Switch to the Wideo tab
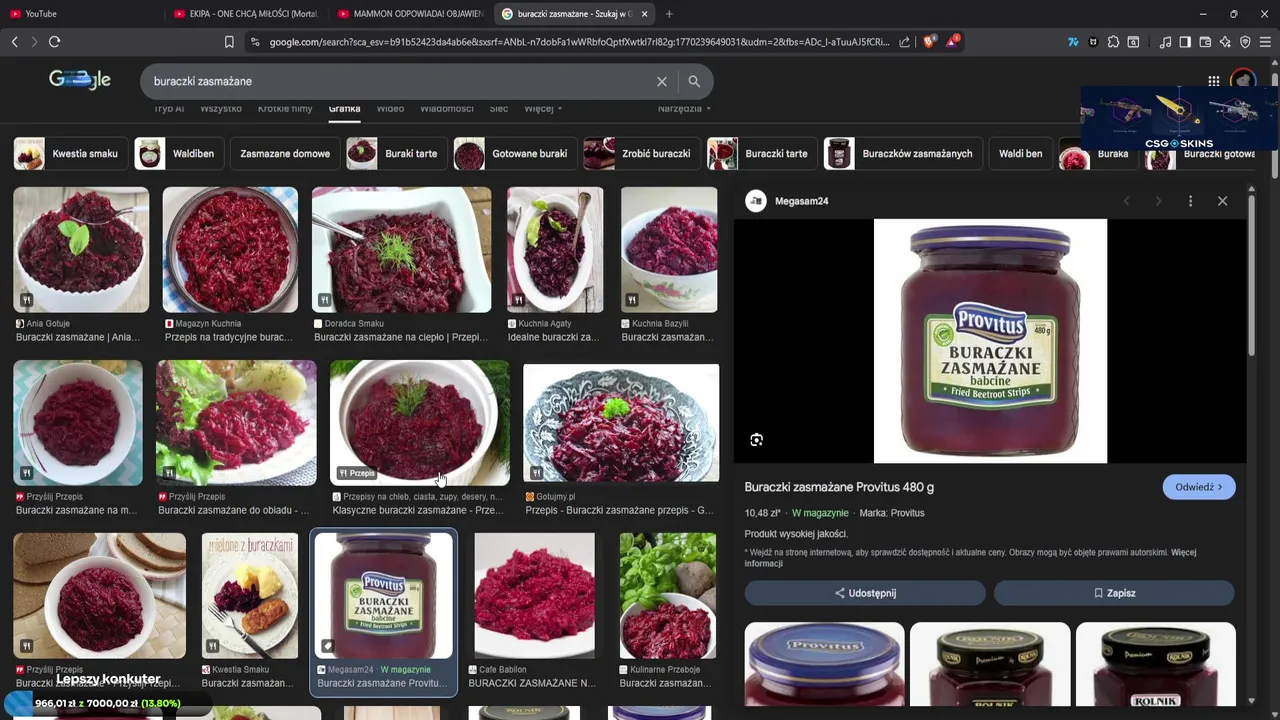This screenshot has width=1280, height=720. click(x=390, y=108)
